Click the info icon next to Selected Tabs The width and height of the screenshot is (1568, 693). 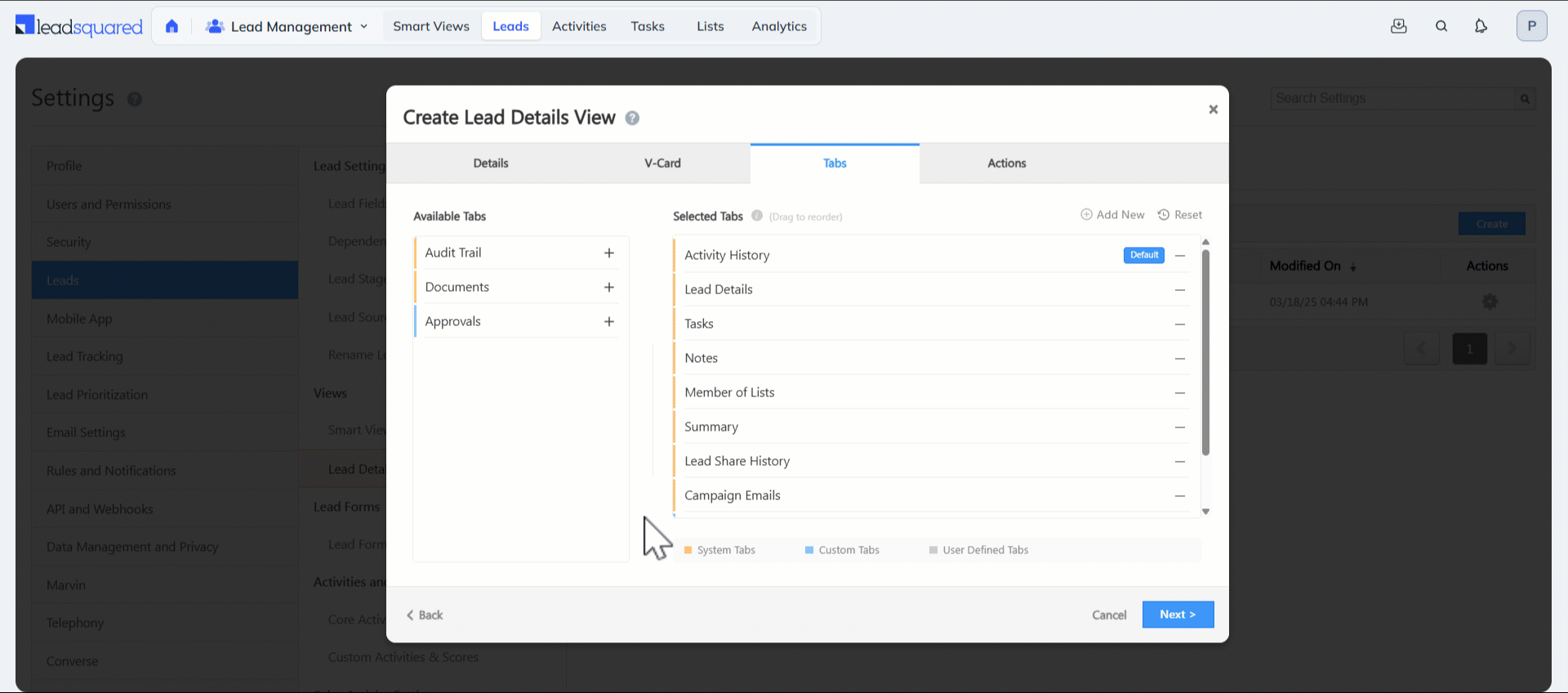pos(757,216)
